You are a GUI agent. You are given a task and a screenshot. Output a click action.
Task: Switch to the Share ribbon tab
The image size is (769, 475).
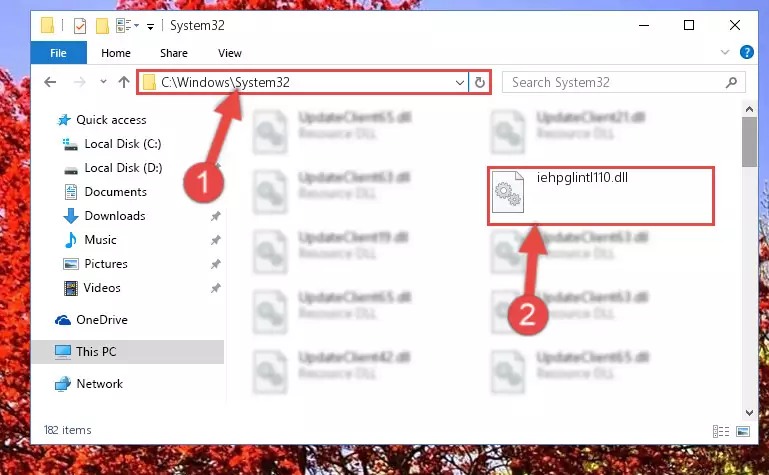pos(174,53)
